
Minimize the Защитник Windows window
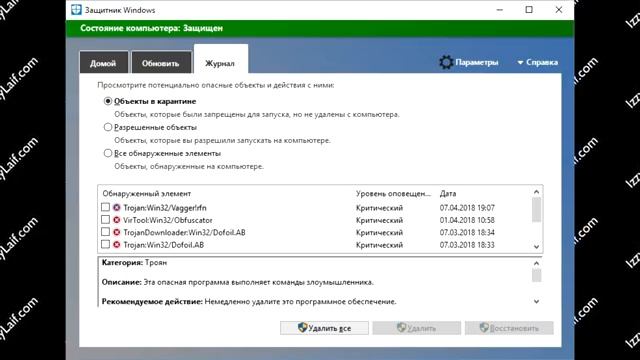pyautogui.click(x=500, y=10)
